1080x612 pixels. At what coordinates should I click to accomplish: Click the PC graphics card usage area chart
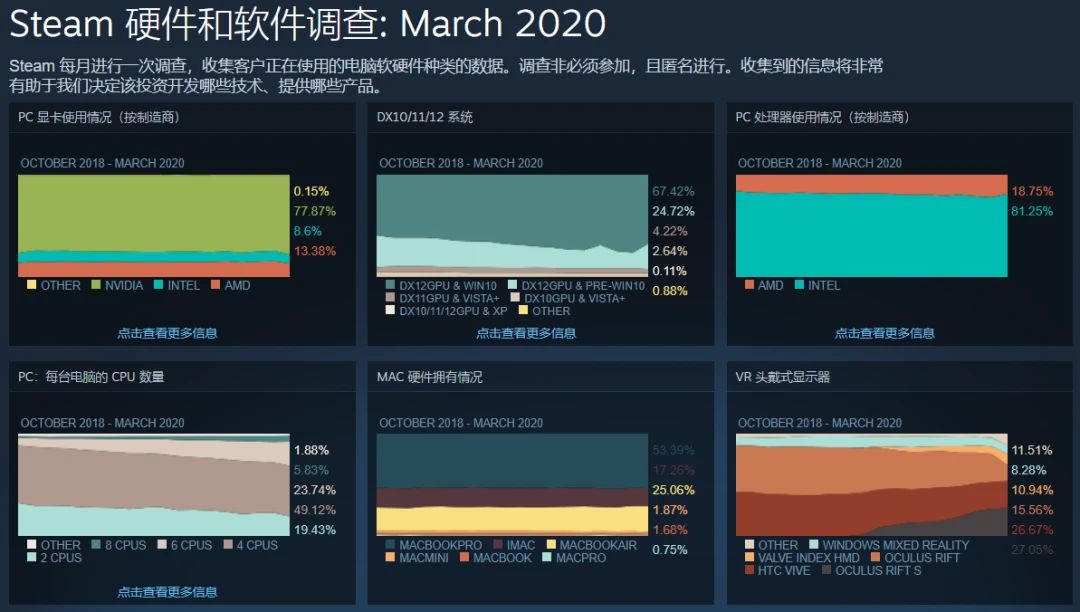[154, 226]
